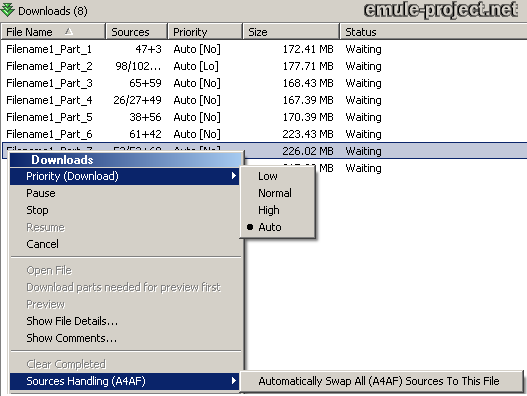Sort by the Sources column header
Viewport: 527px width, 396px height.
(x=136, y=32)
